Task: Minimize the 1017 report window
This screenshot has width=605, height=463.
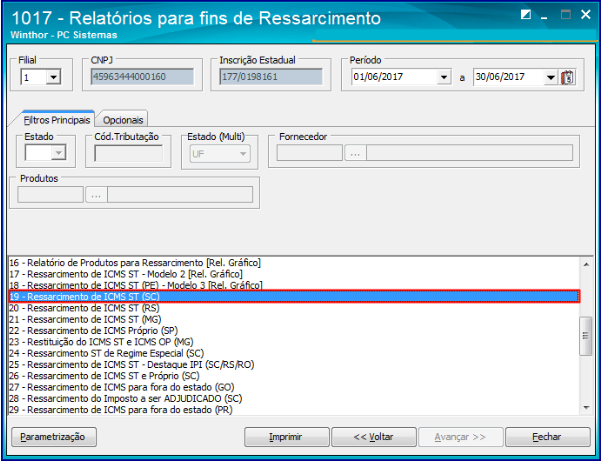Action: coord(544,16)
